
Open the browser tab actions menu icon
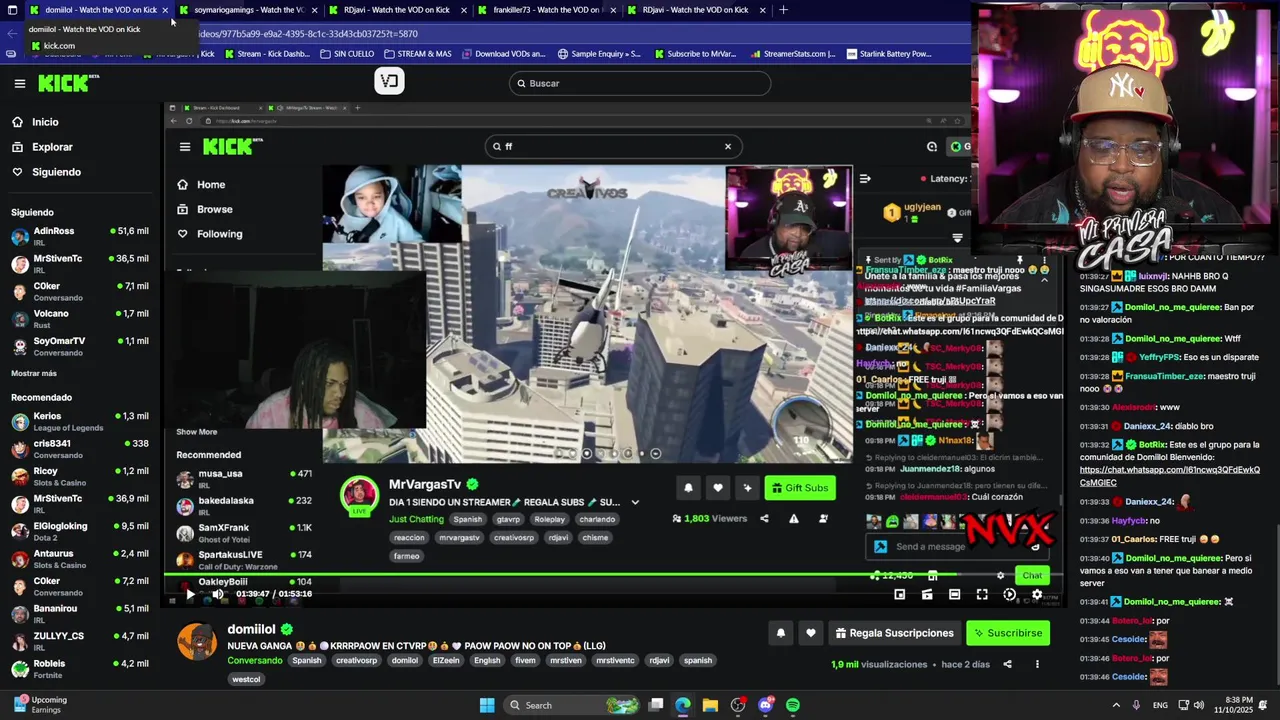pos(13,10)
